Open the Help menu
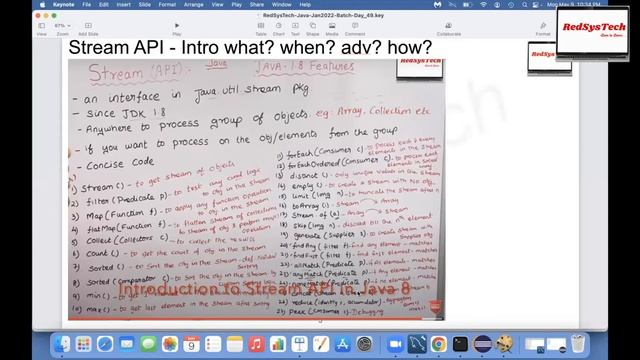 [305, 4]
